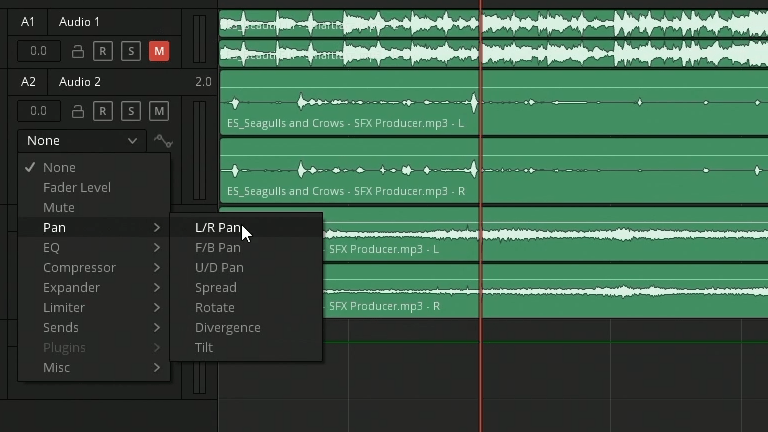Select L/R Pan option
The width and height of the screenshot is (768, 432).
(x=246, y=228)
